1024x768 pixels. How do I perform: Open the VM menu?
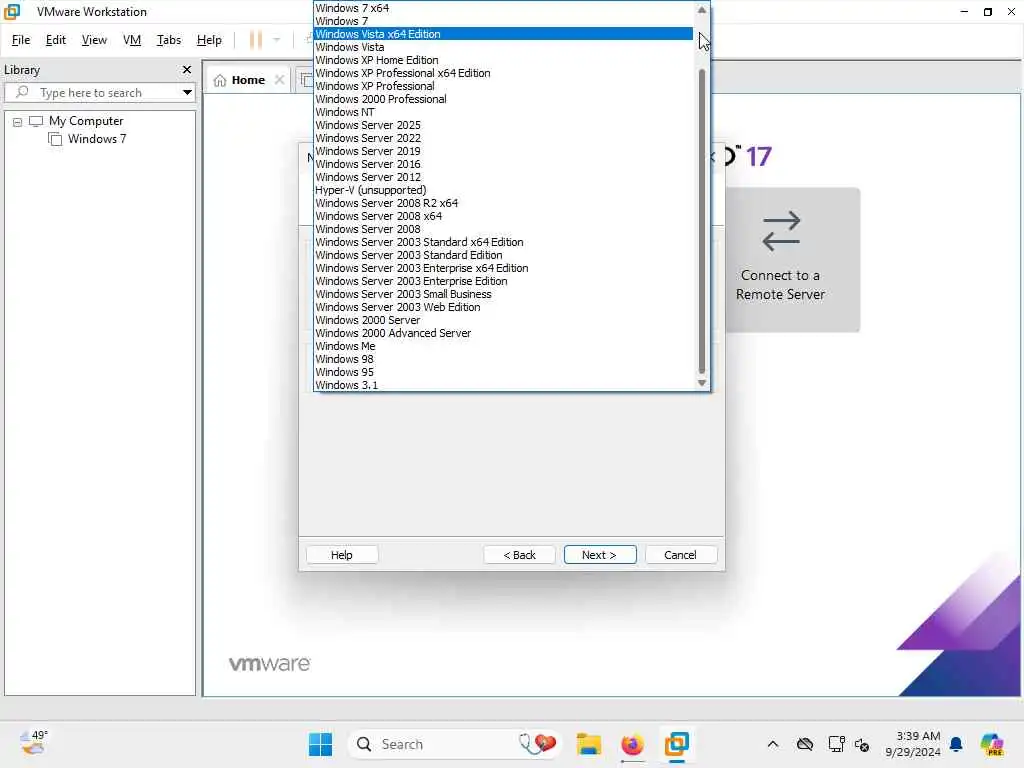tap(132, 40)
